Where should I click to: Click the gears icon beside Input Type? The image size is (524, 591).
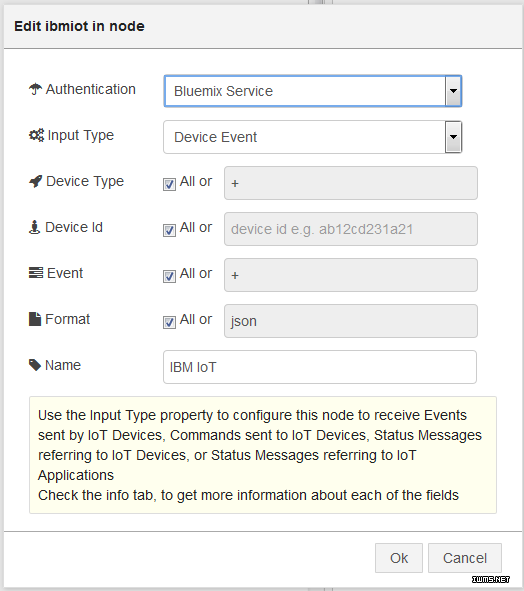[36, 135]
